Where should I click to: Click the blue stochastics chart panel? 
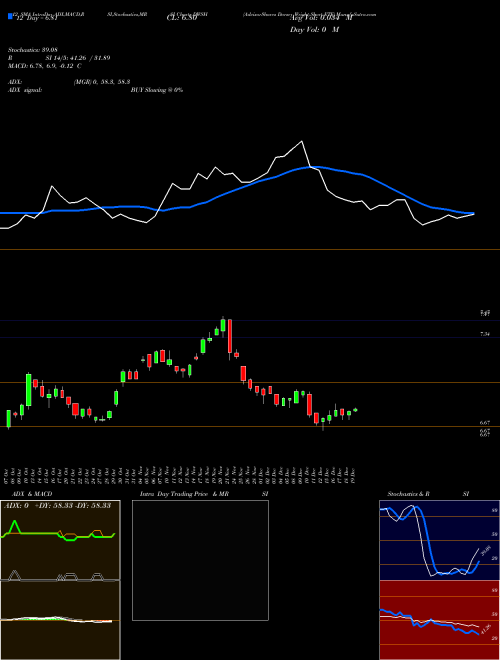[439, 540]
